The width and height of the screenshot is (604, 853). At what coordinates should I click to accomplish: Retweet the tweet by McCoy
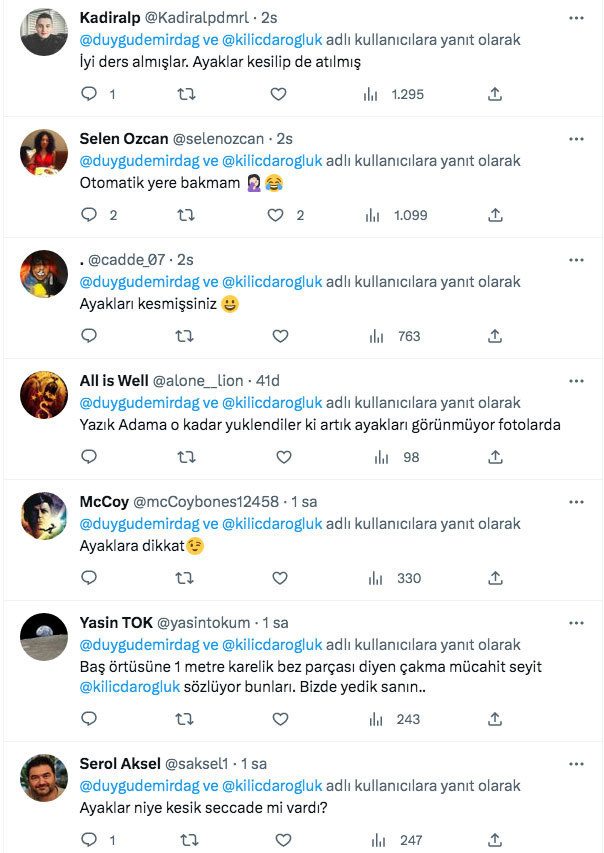(x=184, y=578)
